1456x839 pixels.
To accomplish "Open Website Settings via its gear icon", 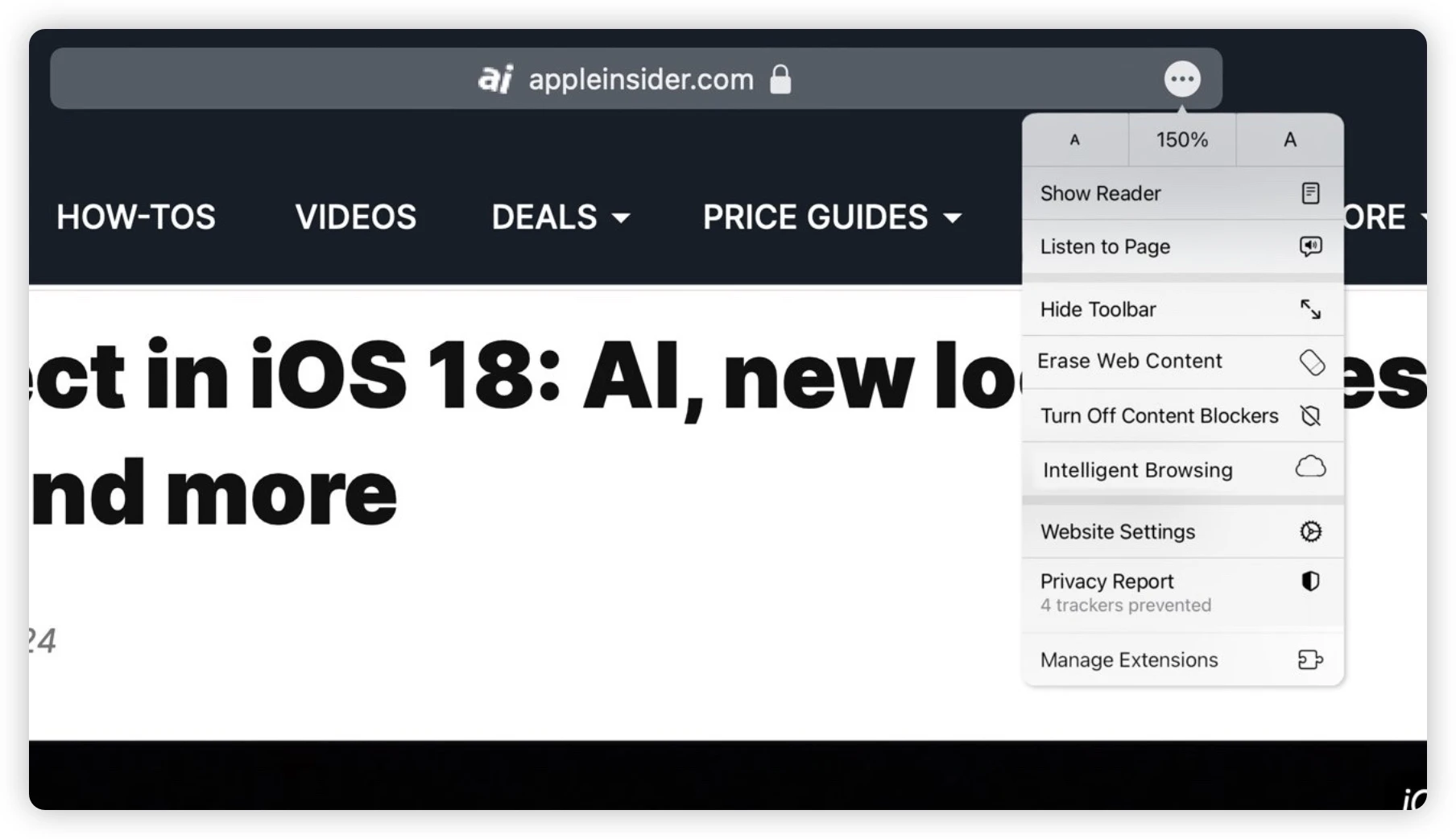I will 1311,531.
